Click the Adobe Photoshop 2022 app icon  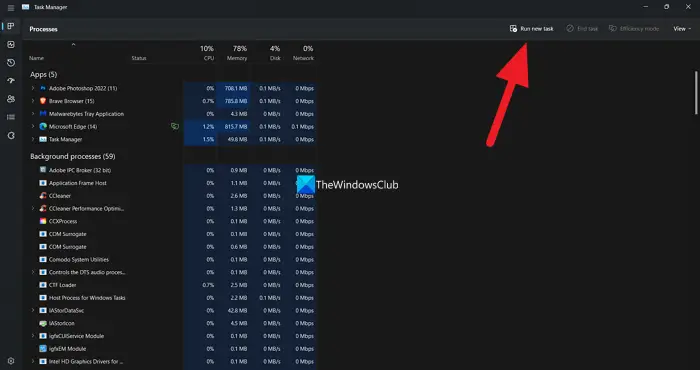click(43, 88)
